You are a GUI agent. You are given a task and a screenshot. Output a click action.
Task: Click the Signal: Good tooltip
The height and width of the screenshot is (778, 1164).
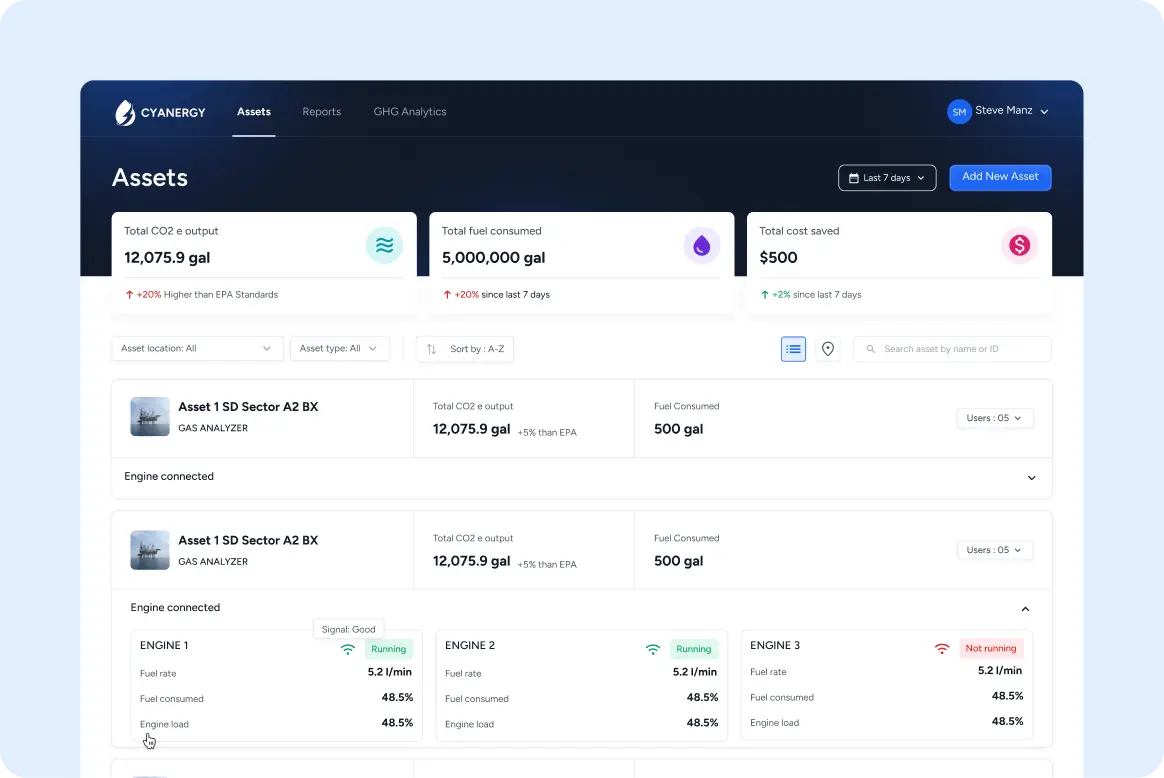pyautogui.click(x=348, y=630)
